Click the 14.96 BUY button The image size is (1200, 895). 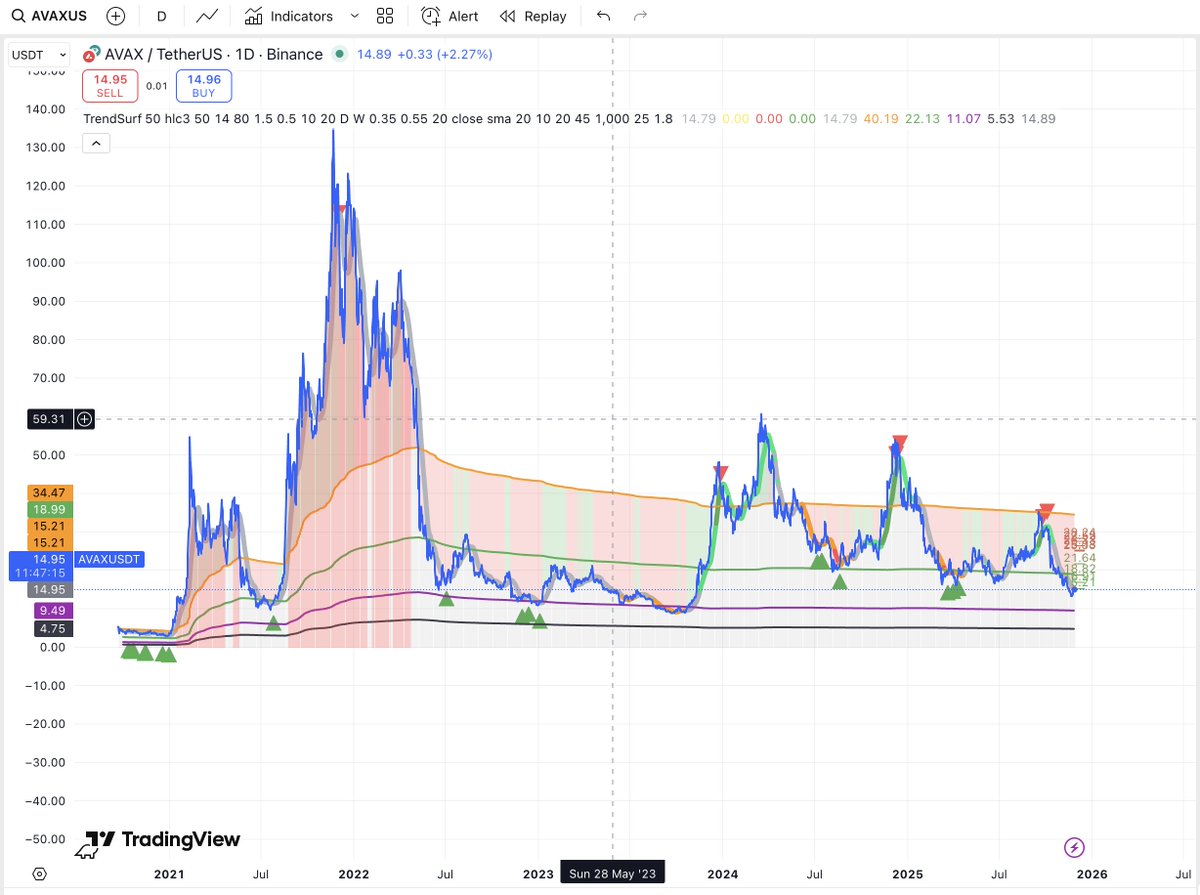click(x=203, y=85)
